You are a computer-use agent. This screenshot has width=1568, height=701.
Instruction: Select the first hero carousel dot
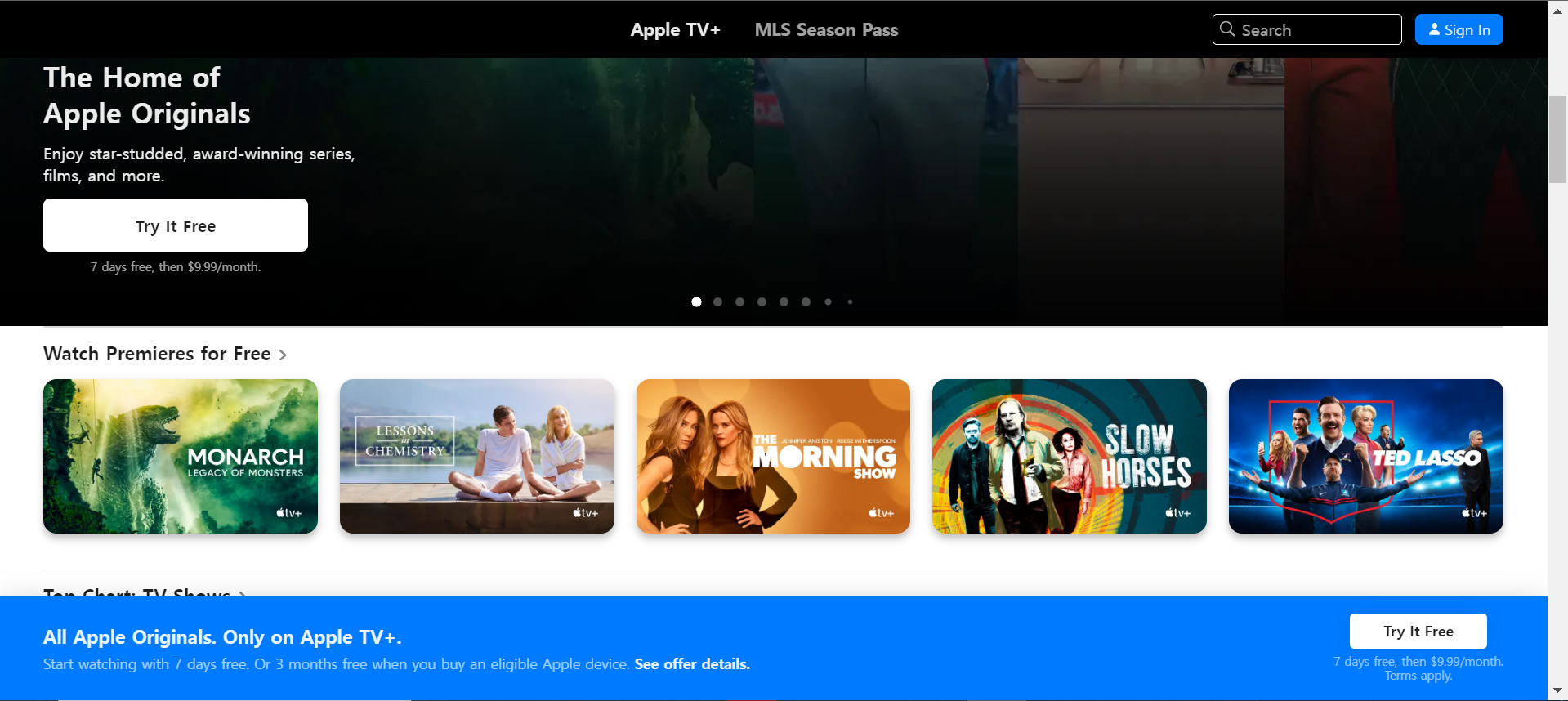tap(696, 302)
